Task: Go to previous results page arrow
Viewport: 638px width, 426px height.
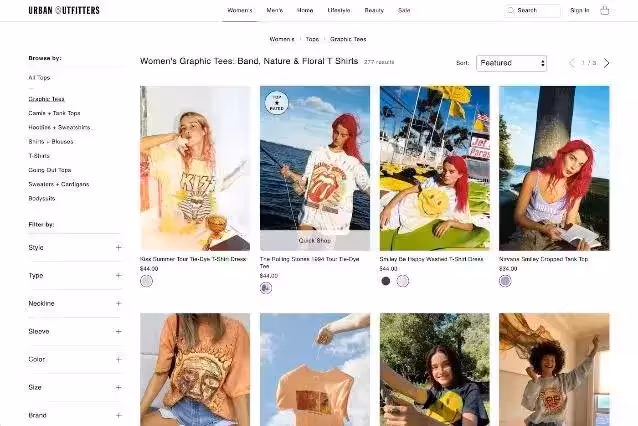Action: click(x=572, y=63)
